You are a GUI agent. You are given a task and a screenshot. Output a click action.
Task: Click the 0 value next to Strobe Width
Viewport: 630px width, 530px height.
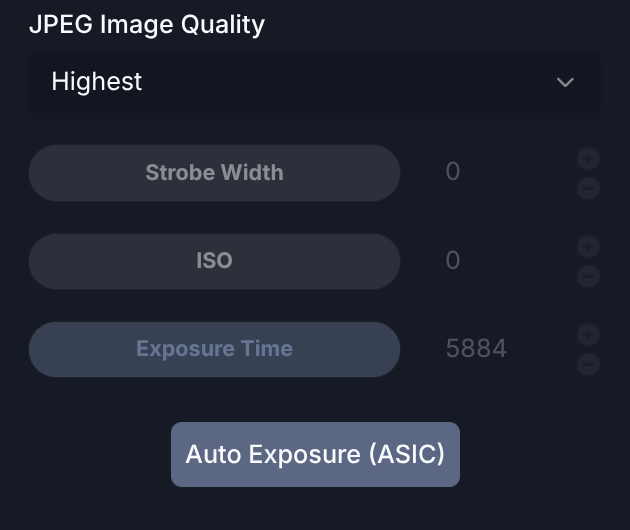[x=452, y=172]
